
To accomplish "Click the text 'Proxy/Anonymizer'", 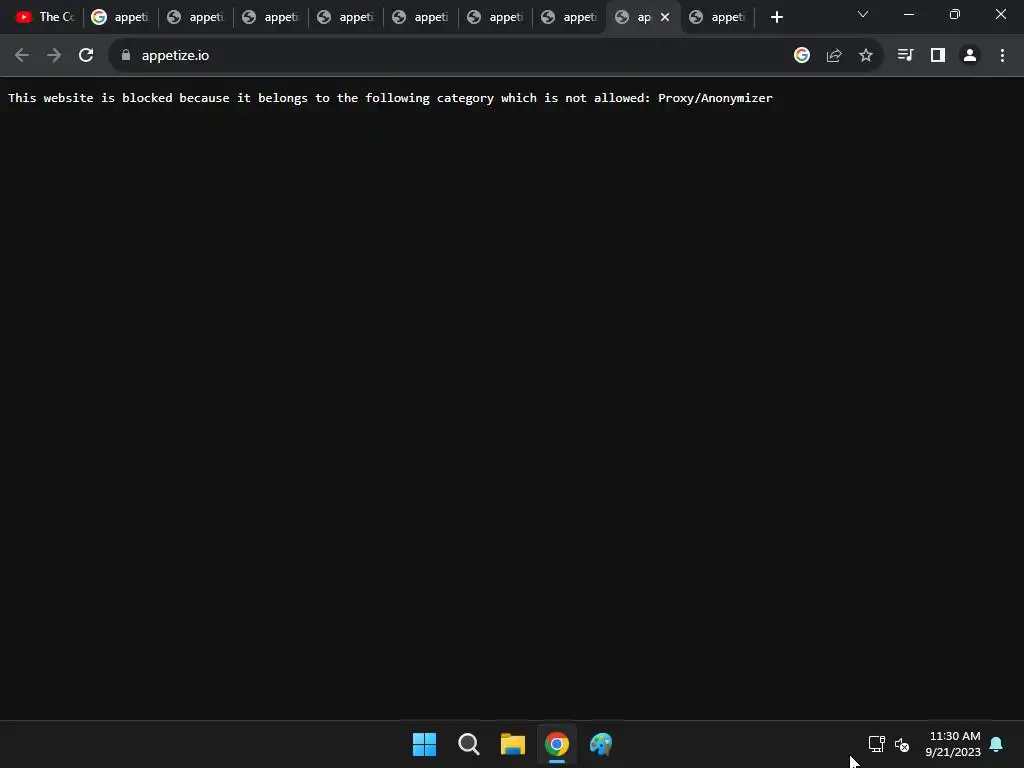I will click(715, 98).
